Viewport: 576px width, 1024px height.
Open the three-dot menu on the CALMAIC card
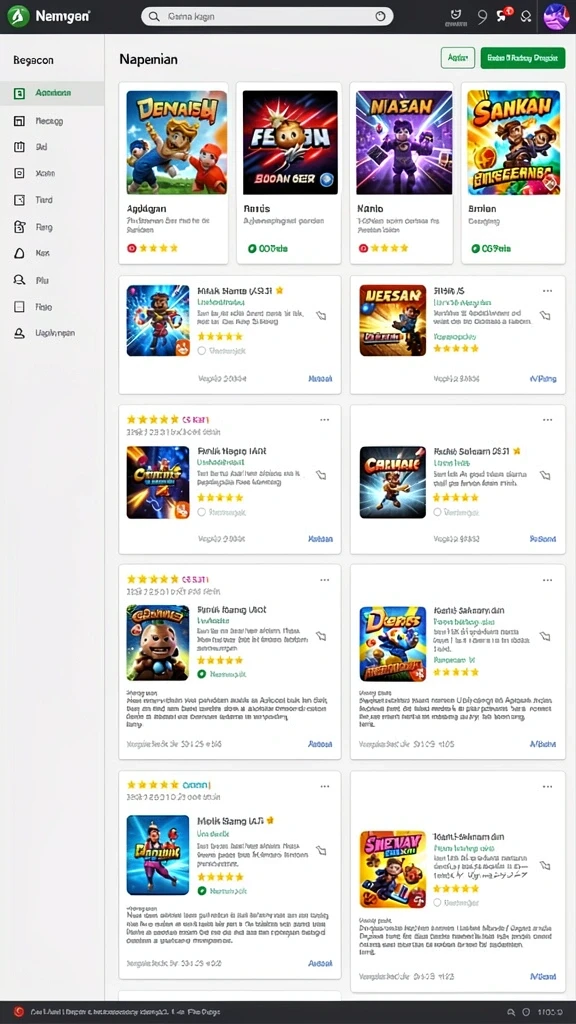click(x=547, y=419)
